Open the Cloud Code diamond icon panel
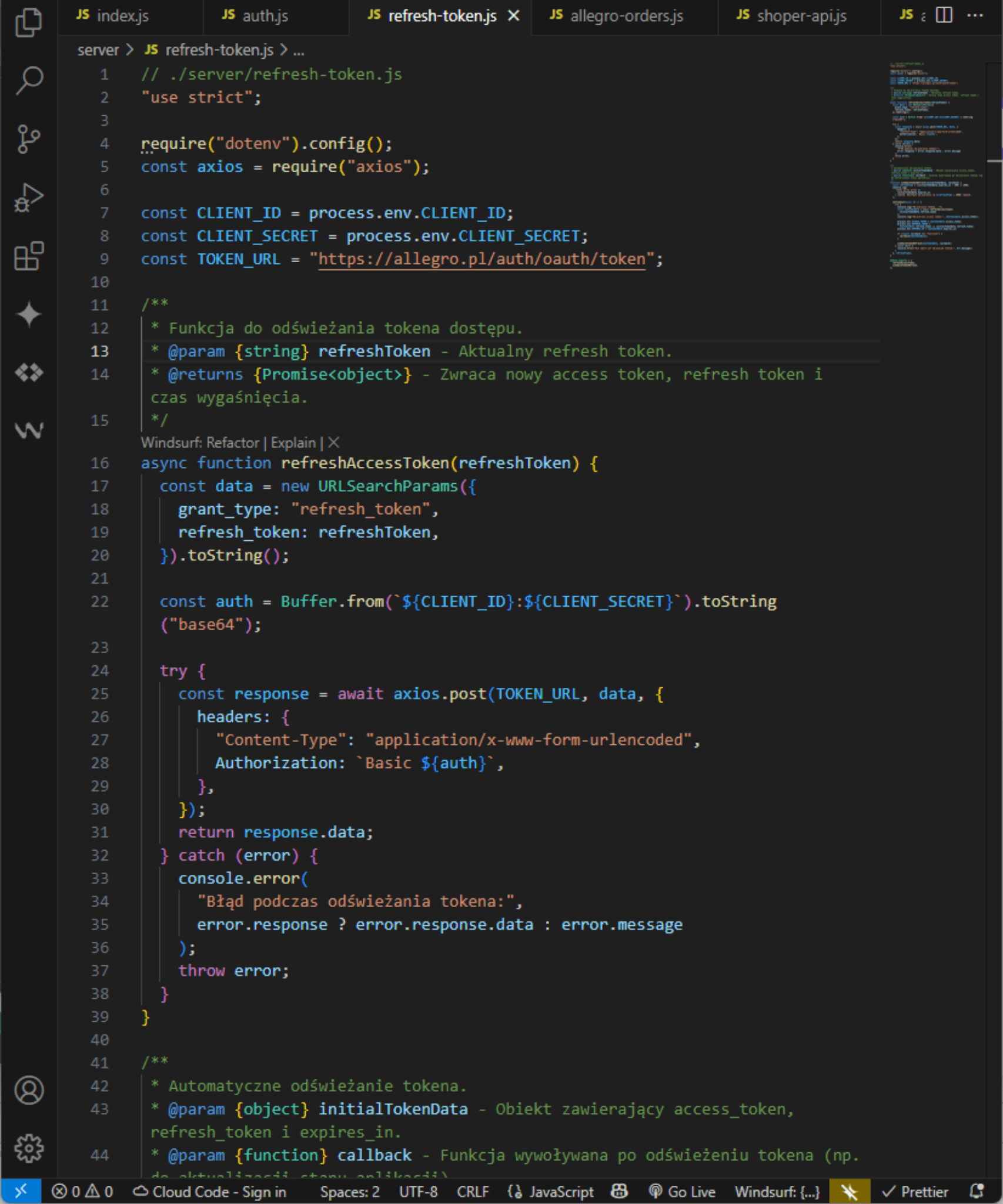The width and height of the screenshot is (1003, 1204). pos(29,372)
